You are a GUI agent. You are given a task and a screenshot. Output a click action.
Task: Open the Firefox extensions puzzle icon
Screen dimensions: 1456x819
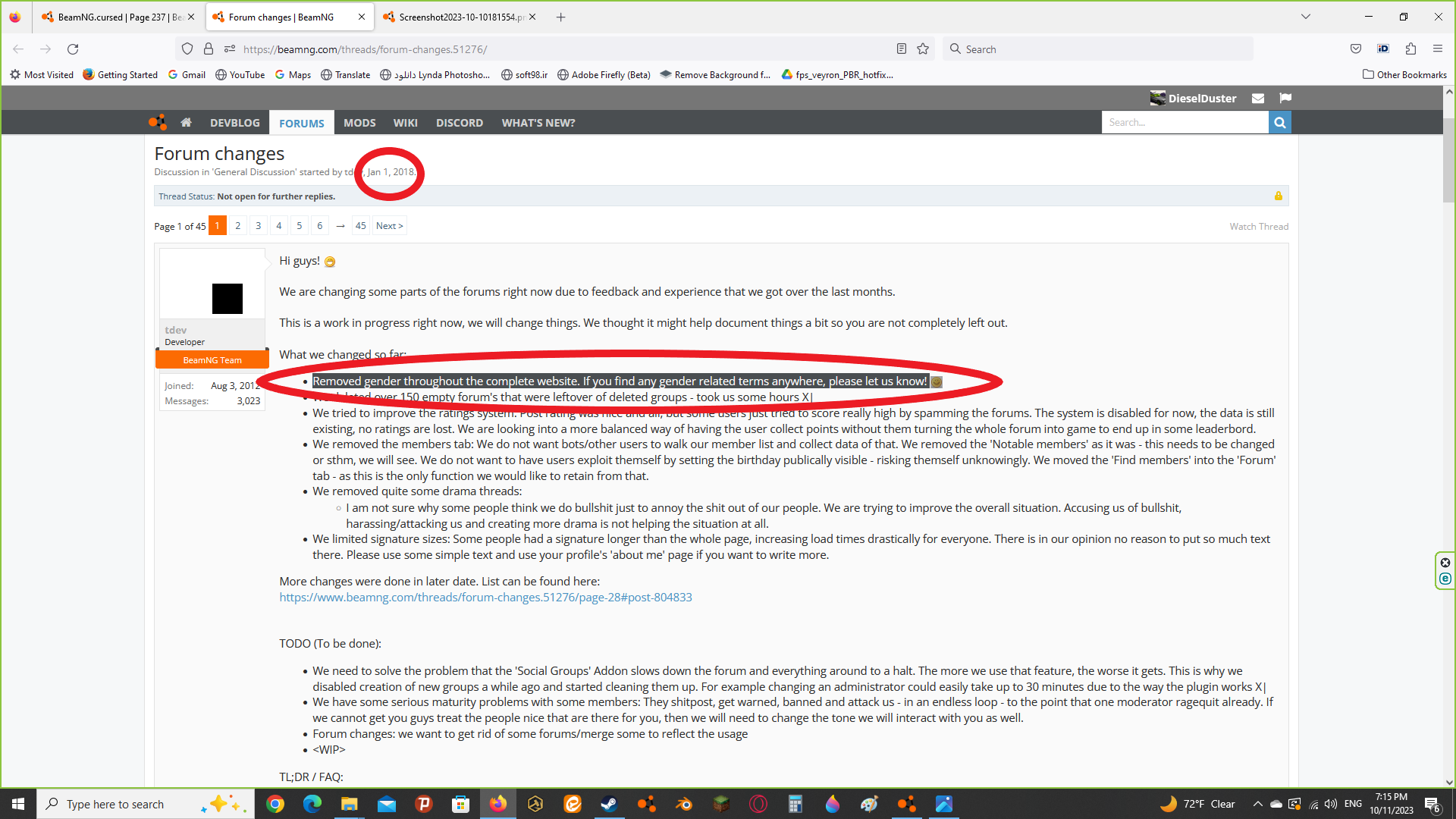click(1410, 49)
